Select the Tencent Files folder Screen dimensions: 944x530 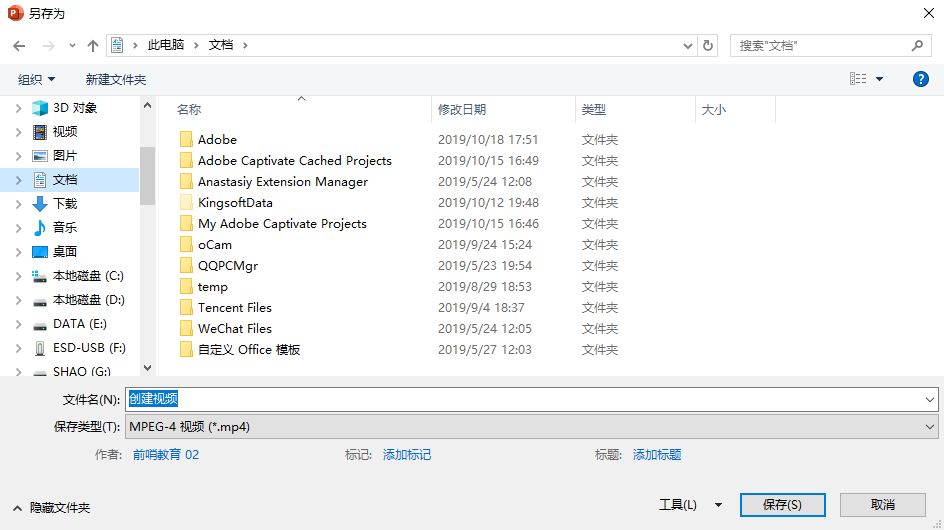coord(234,308)
